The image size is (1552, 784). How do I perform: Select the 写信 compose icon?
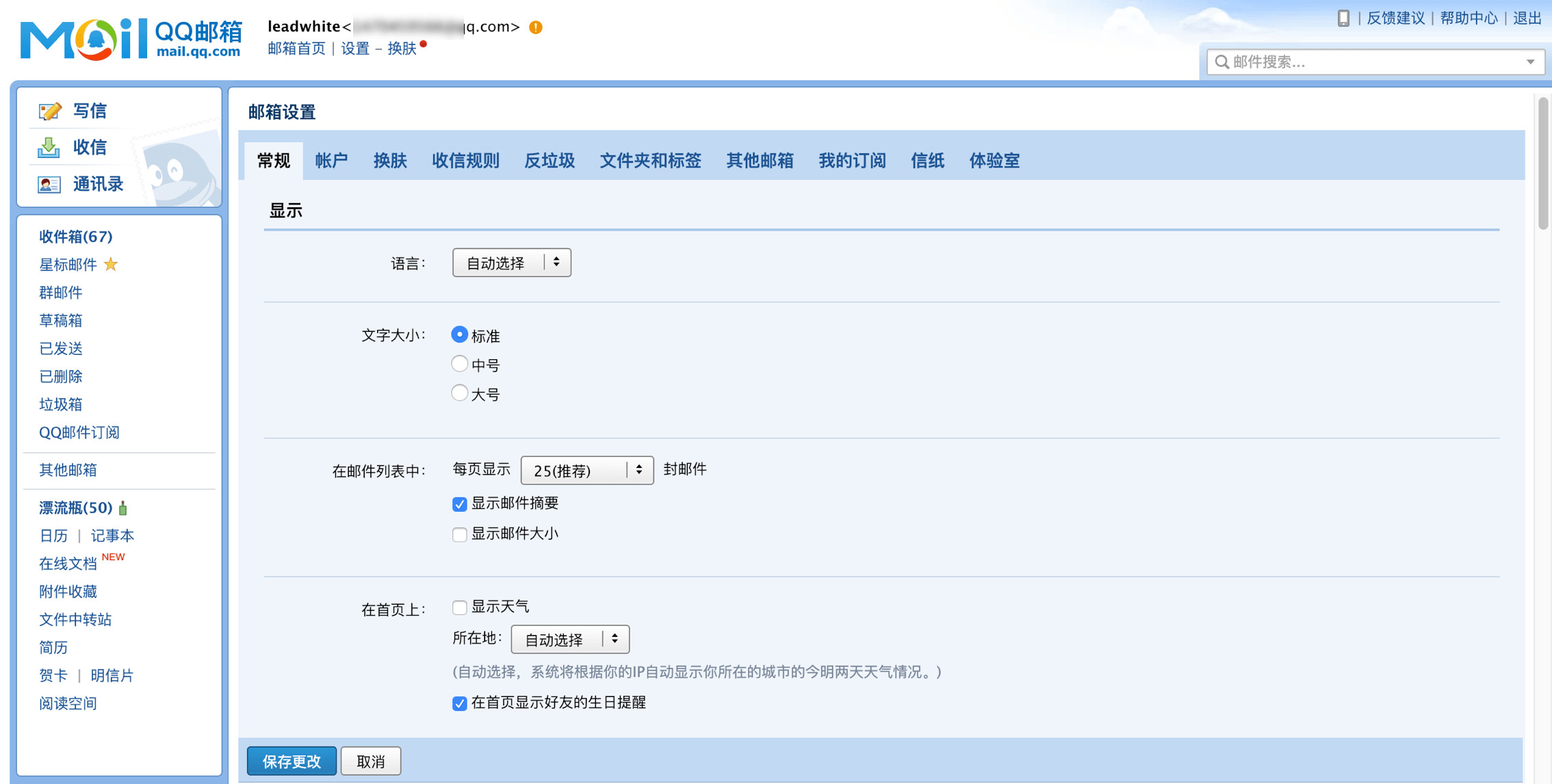pos(51,110)
